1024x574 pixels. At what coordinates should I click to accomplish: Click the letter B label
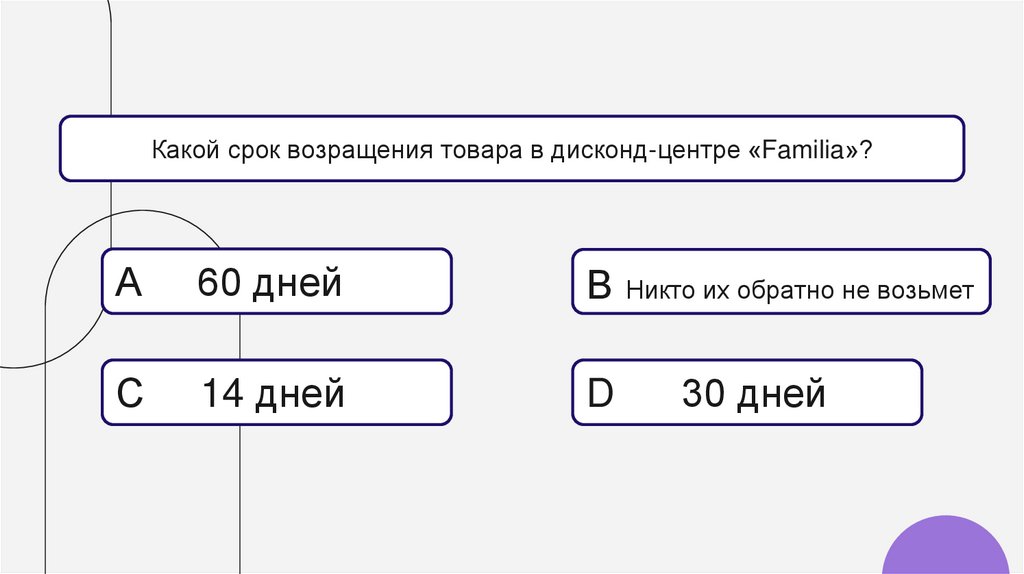(599, 286)
